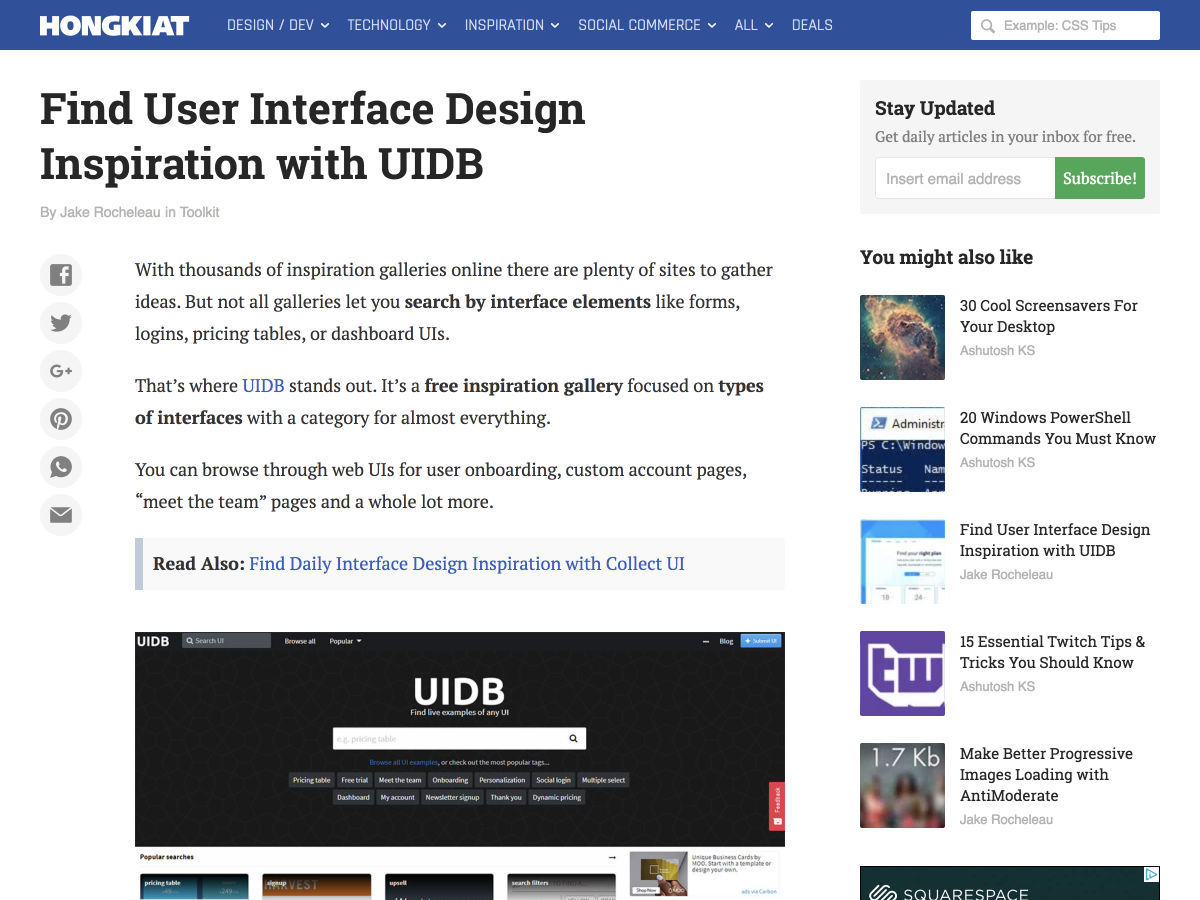Send article by email icon
This screenshot has height=900, width=1200.
click(x=61, y=515)
